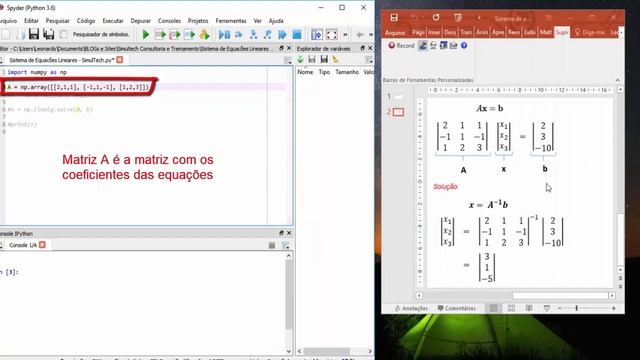Start the debugger with the debug file icon
This screenshot has width=640, height=360.
224,35
